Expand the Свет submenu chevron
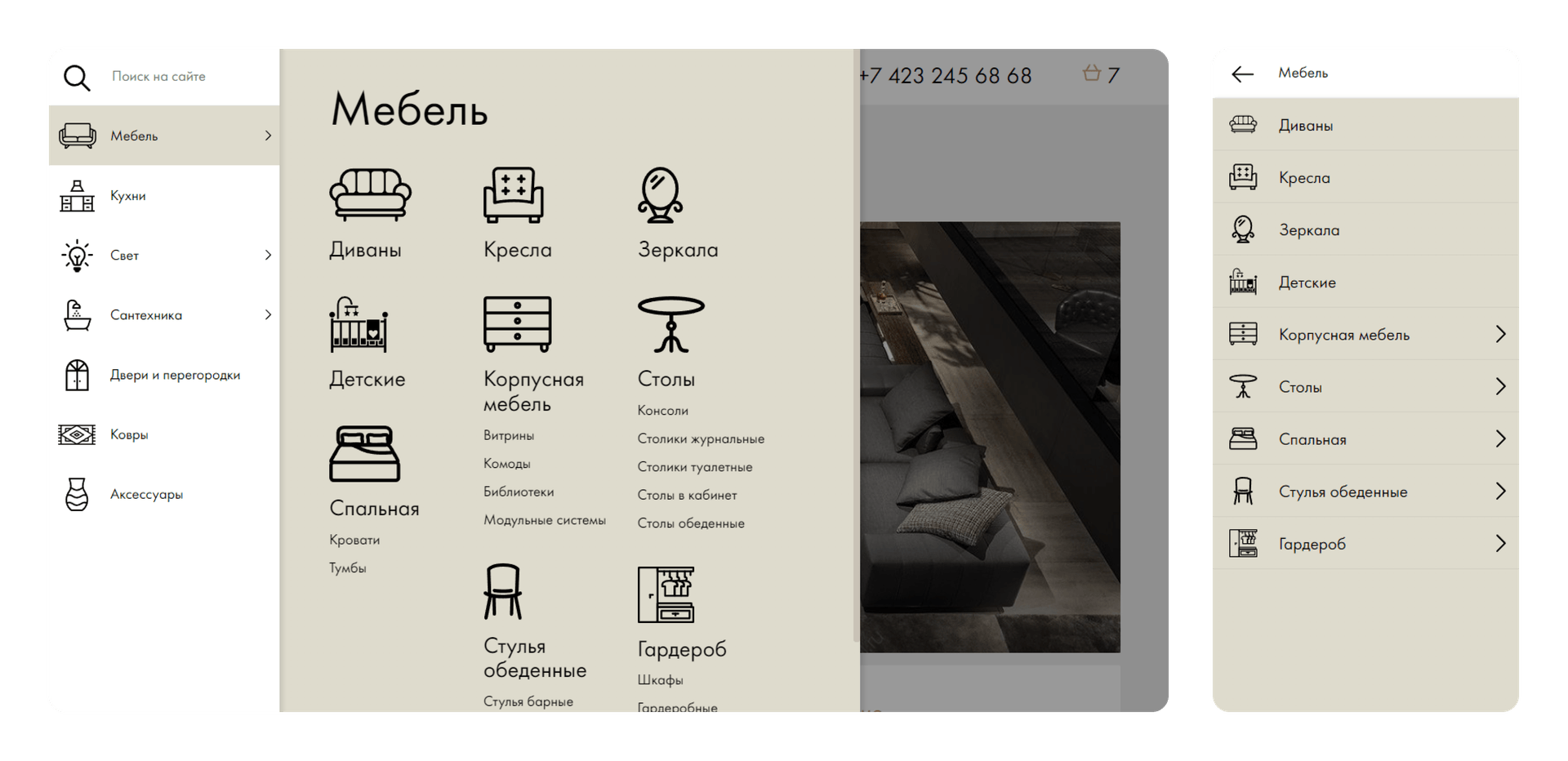This screenshot has width=1568, height=761. click(268, 256)
